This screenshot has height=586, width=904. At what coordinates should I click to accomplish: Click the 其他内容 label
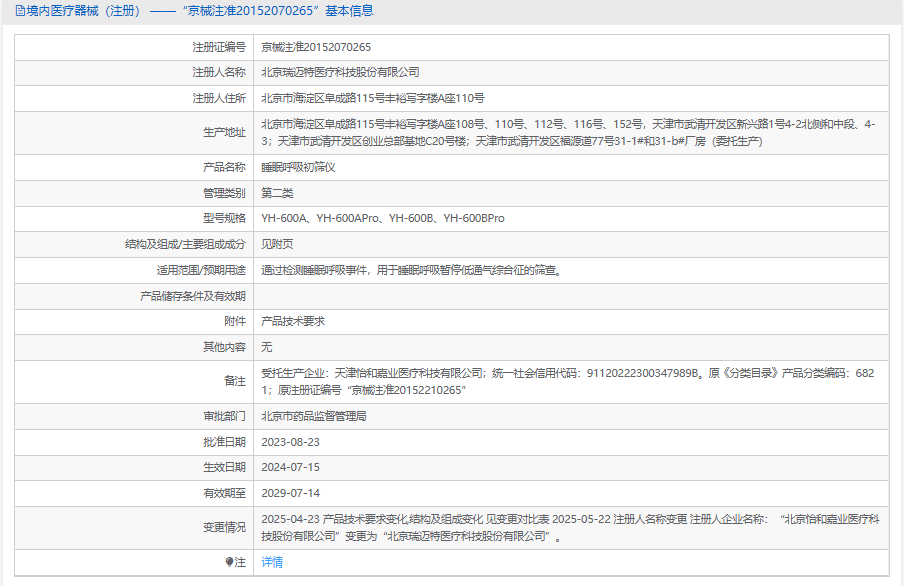[224, 347]
